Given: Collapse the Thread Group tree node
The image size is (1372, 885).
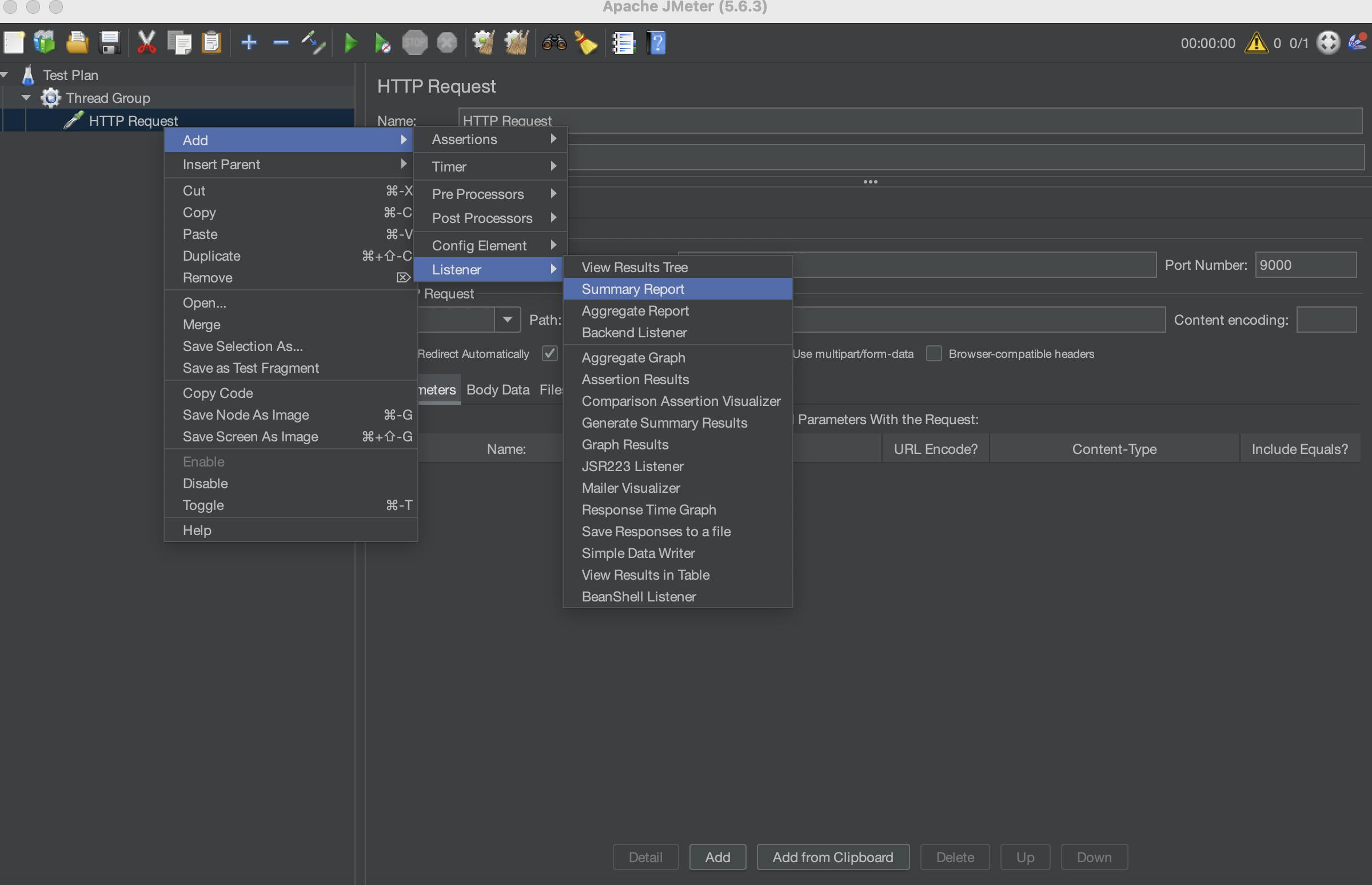Looking at the screenshot, I should [26, 98].
